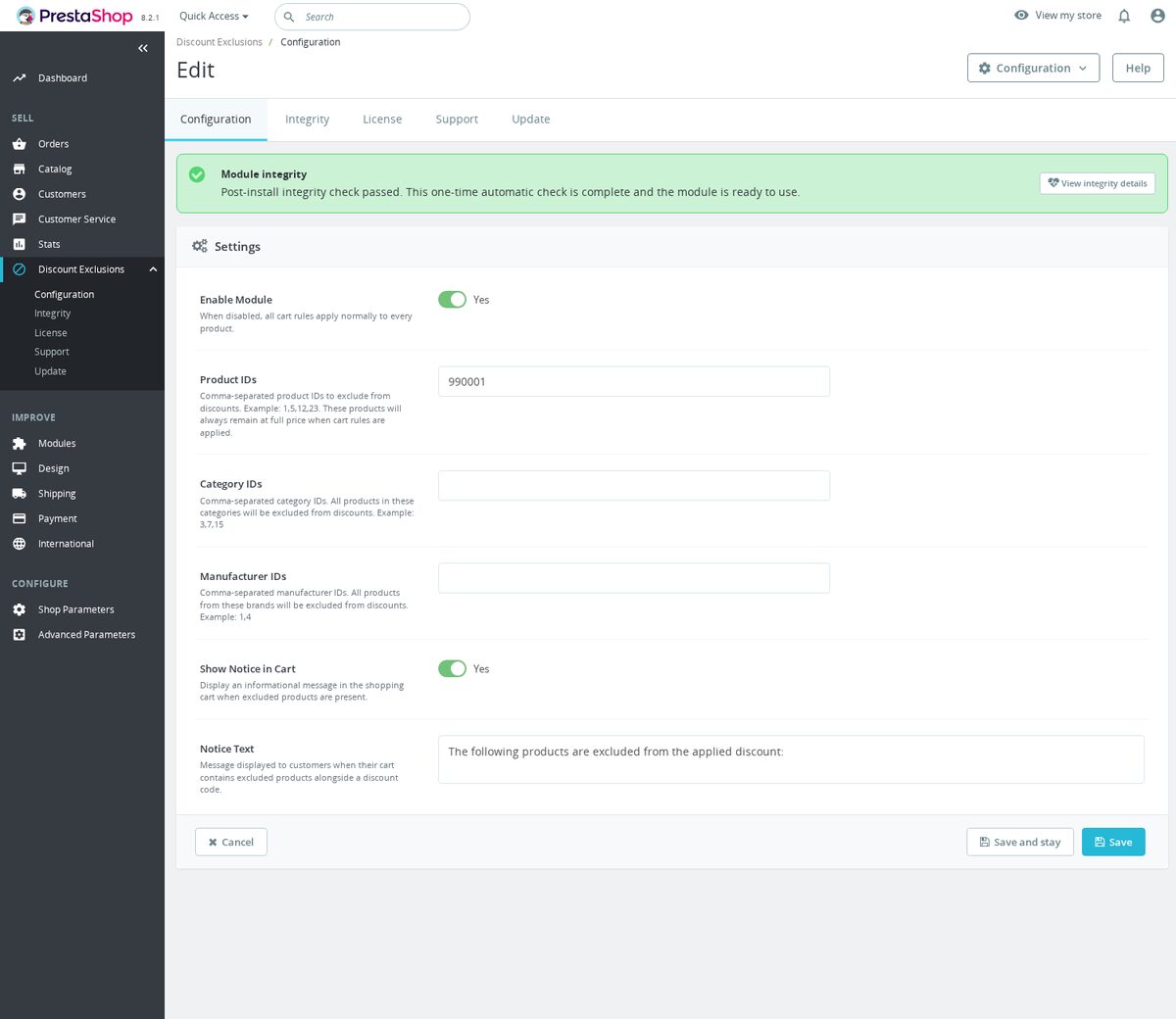The width and height of the screenshot is (1176, 1019).
Task: Open Advanced Parameters menu item
Action: (x=82, y=635)
